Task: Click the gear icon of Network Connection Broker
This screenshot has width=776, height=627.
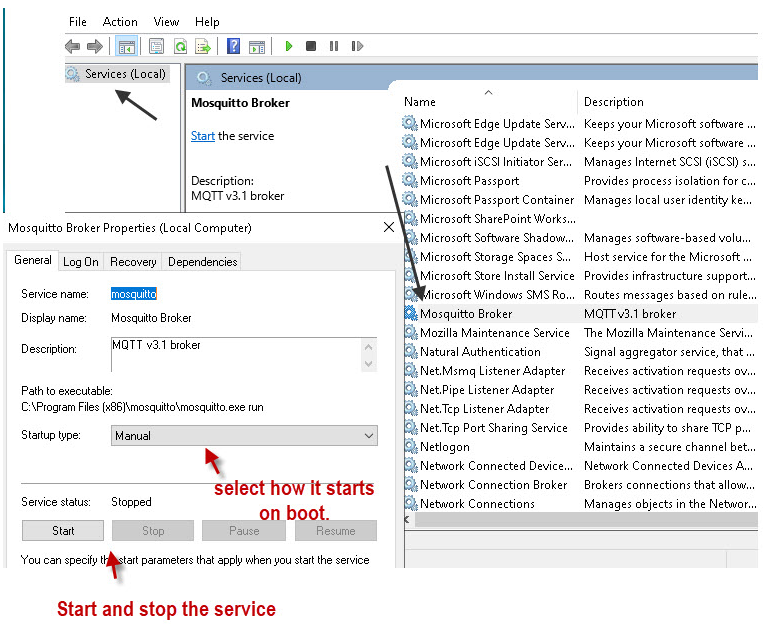Action: click(411, 484)
